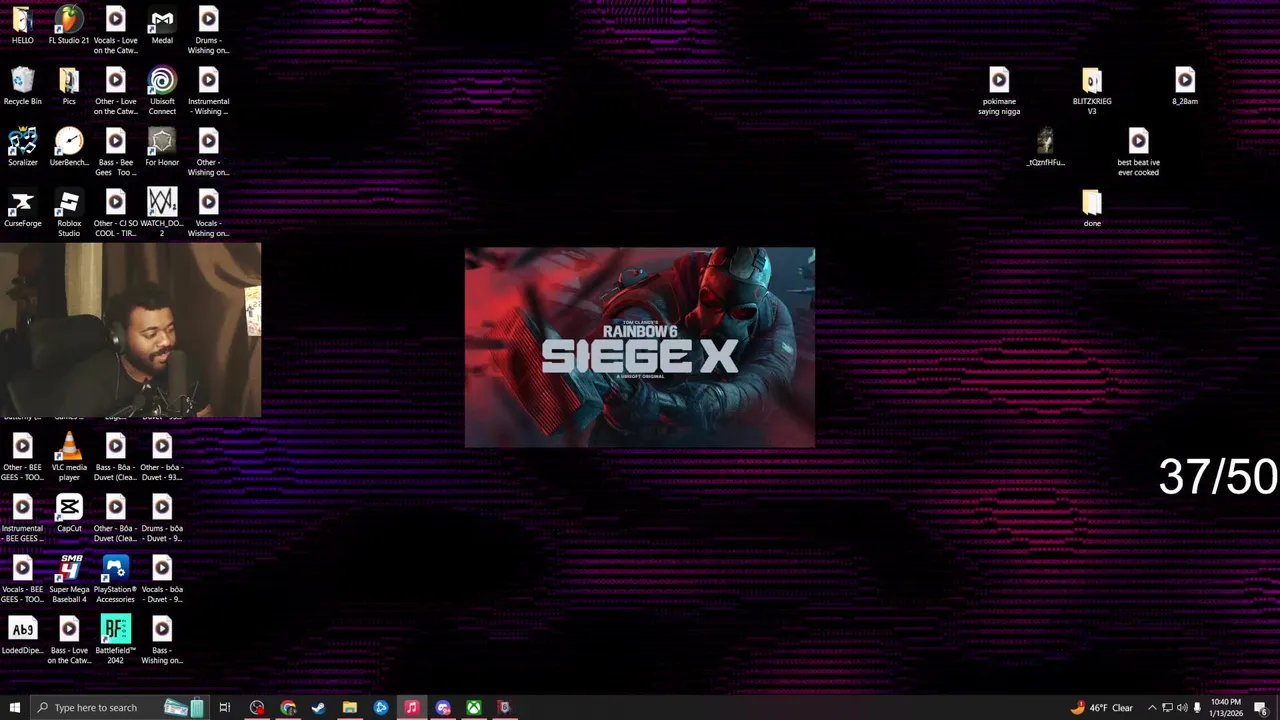Screen dimensions: 1280x720
Task: Select Other - Love on the Catw file
Action: click(115, 92)
